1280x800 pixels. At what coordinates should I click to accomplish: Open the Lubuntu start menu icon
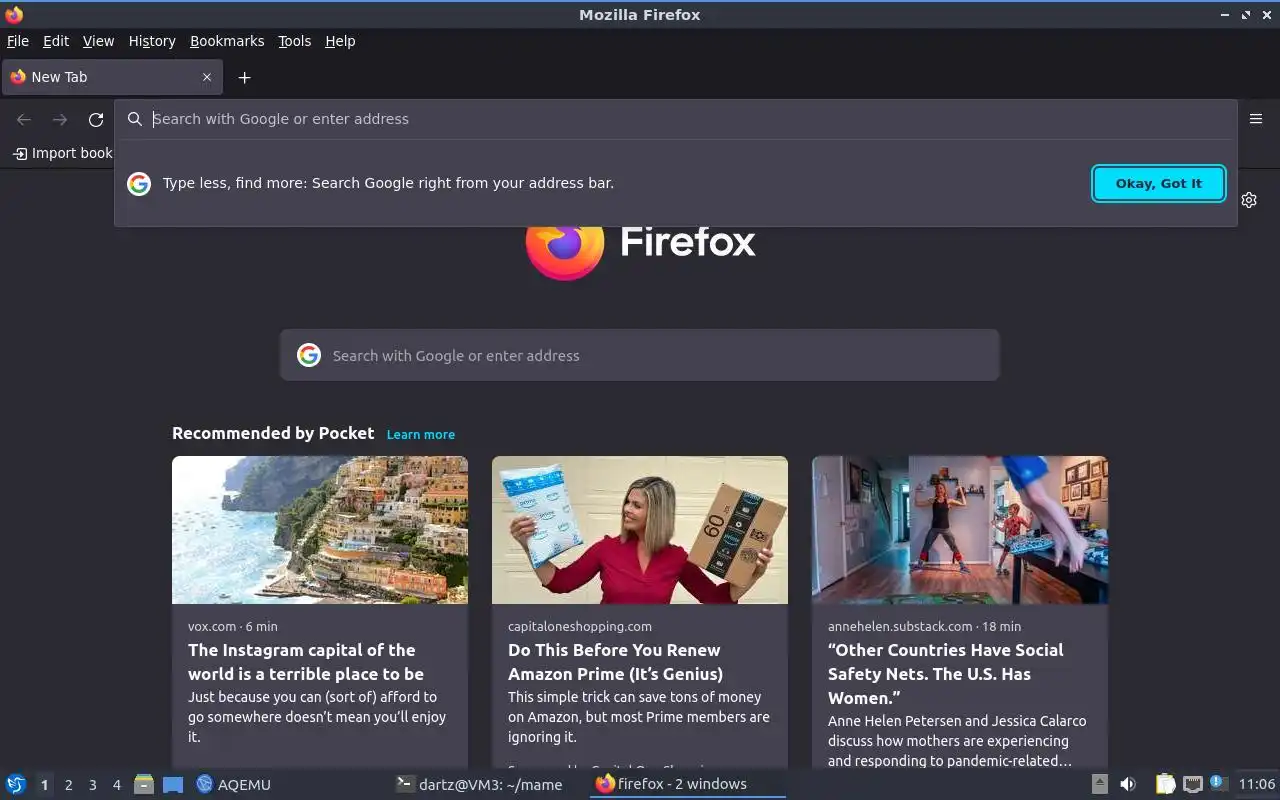[16, 784]
